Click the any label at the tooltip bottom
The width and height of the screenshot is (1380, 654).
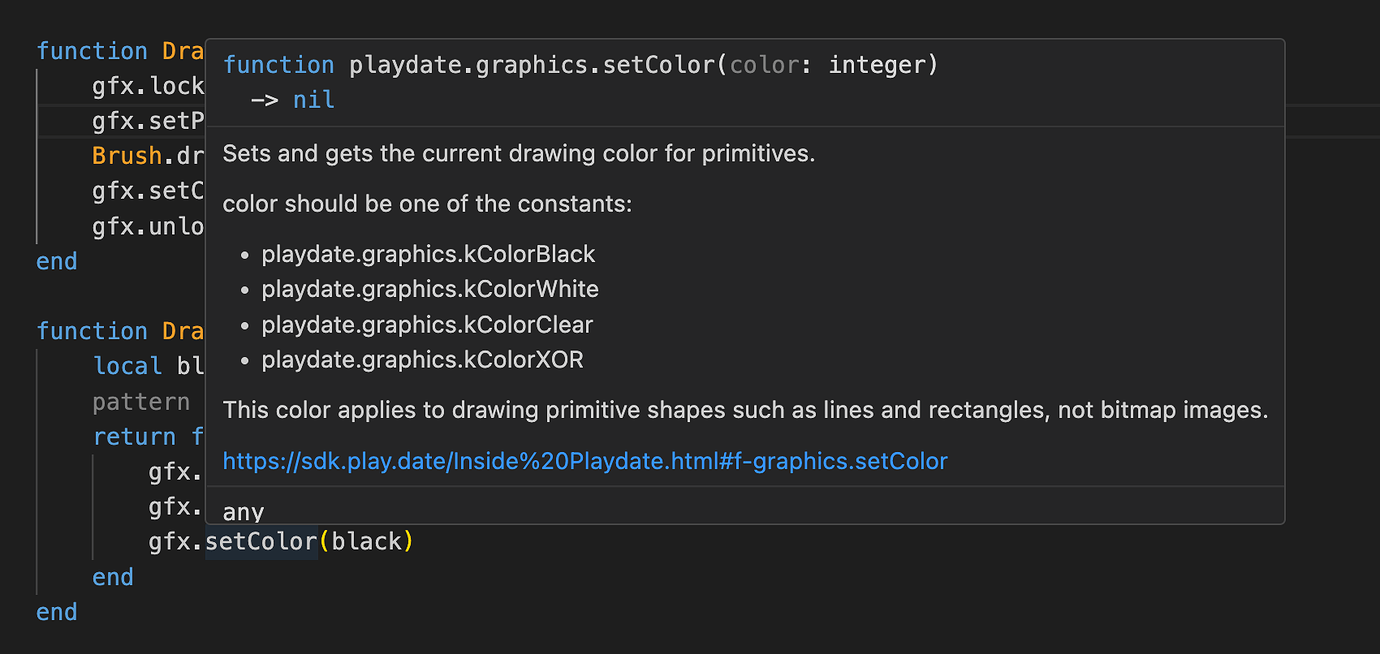click(242, 511)
